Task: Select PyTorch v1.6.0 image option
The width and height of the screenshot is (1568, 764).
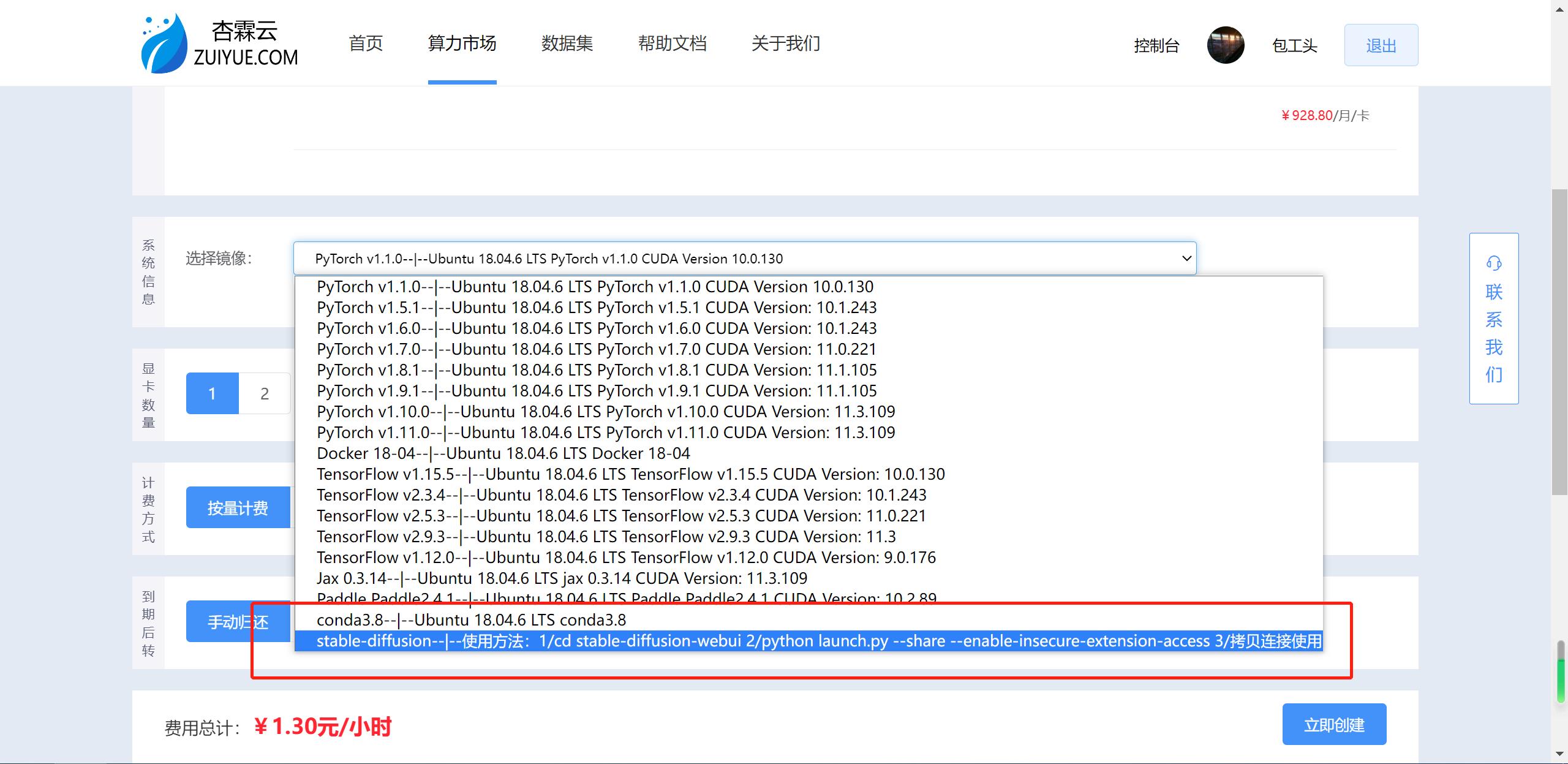Action: pyautogui.click(x=809, y=328)
